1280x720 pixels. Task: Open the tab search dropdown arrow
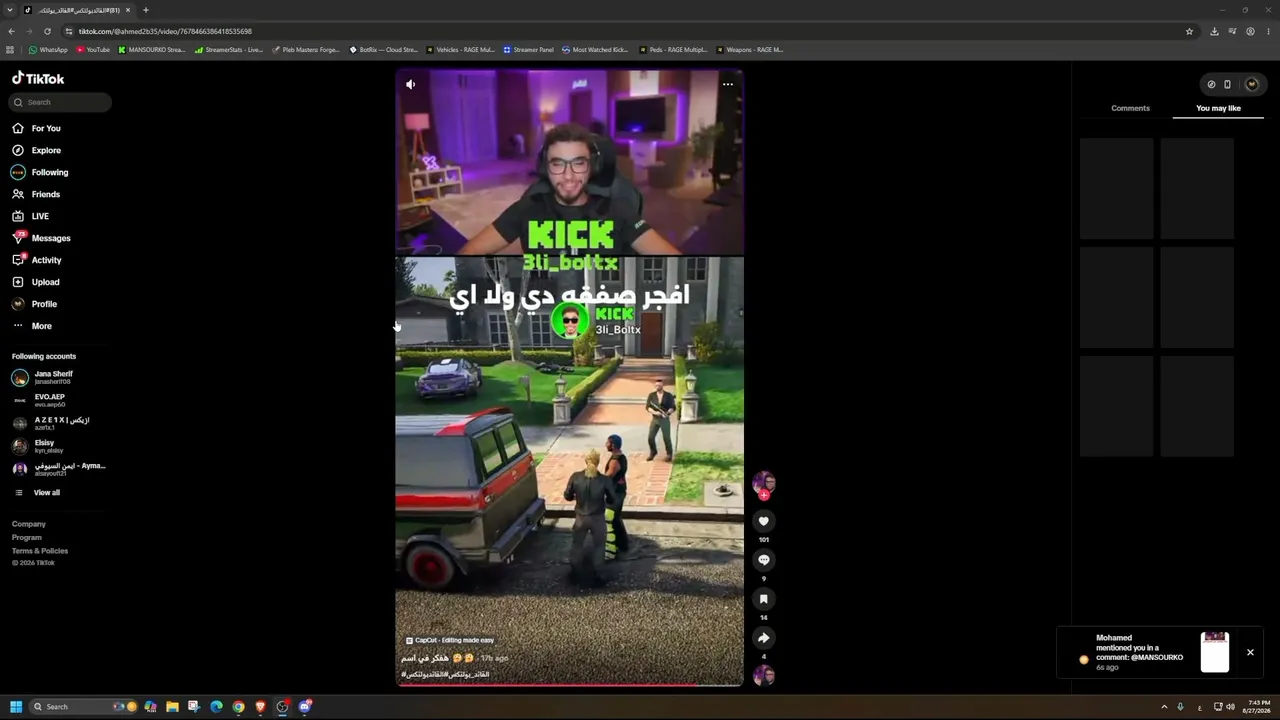click(x=9, y=10)
